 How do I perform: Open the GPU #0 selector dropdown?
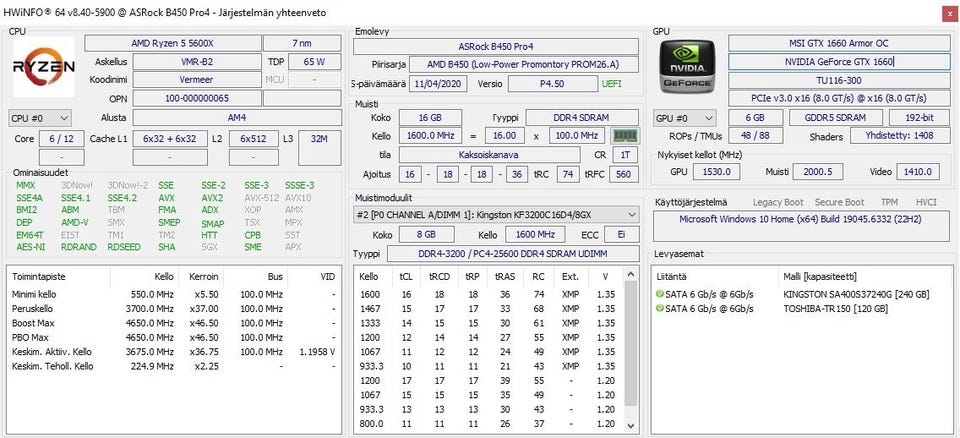coord(684,118)
